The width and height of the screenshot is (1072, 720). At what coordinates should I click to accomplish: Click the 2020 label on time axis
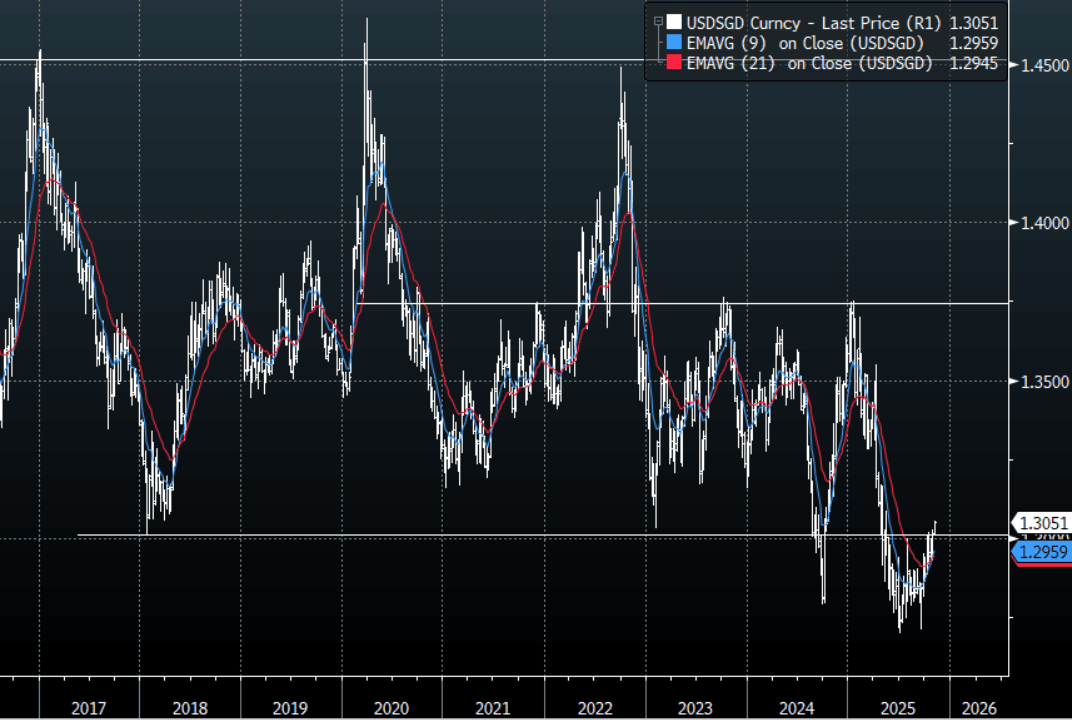tap(392, 708)
